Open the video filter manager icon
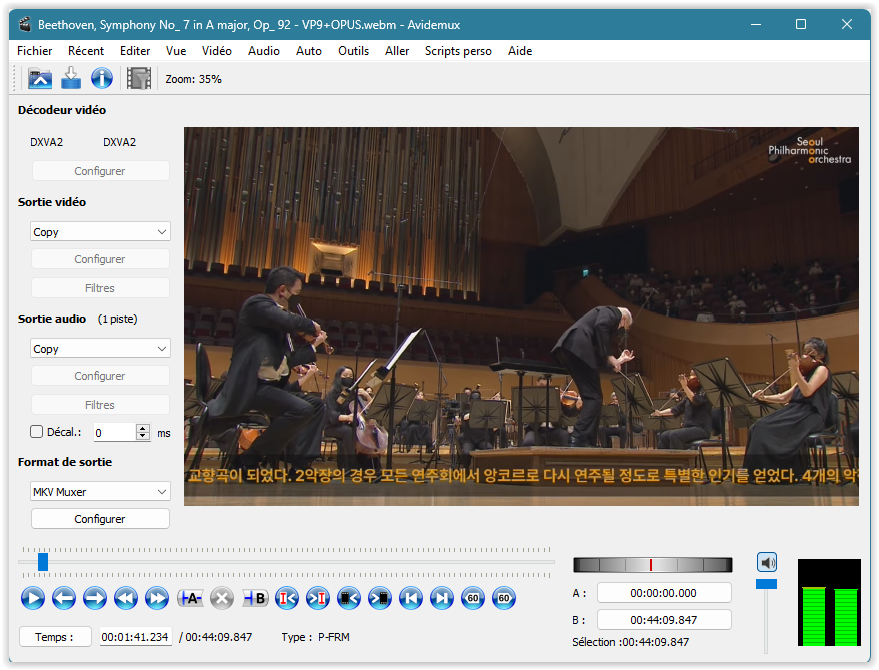This screenshot has width=879, height=670. (x=139, y=78)
